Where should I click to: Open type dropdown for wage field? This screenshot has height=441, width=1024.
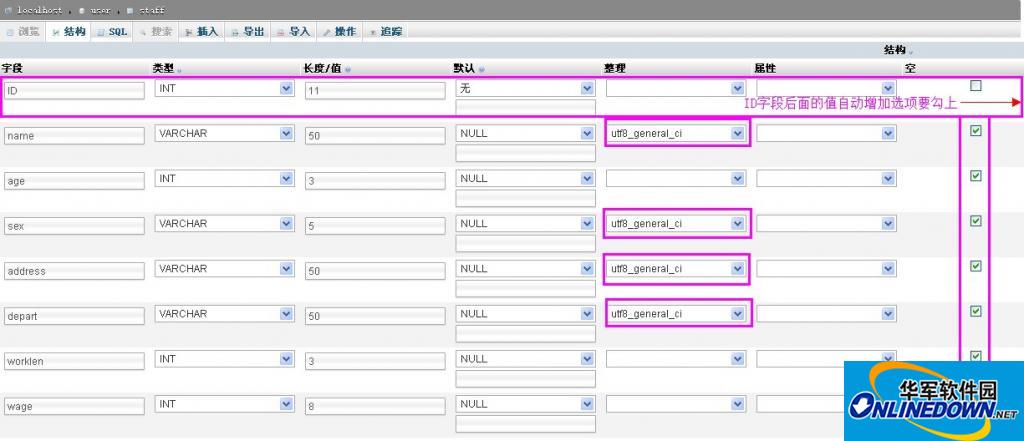point(224,404)
